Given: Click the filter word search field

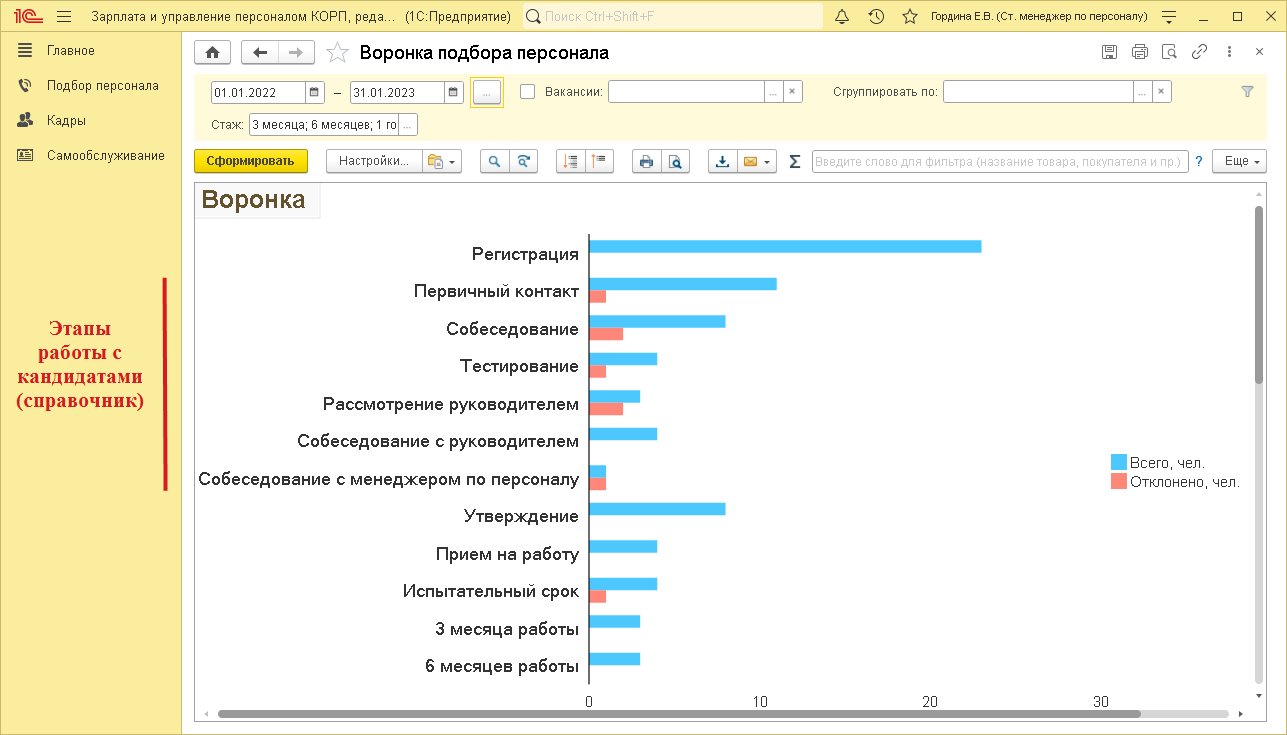Looking at the screenshot, I should point(1000,161).
